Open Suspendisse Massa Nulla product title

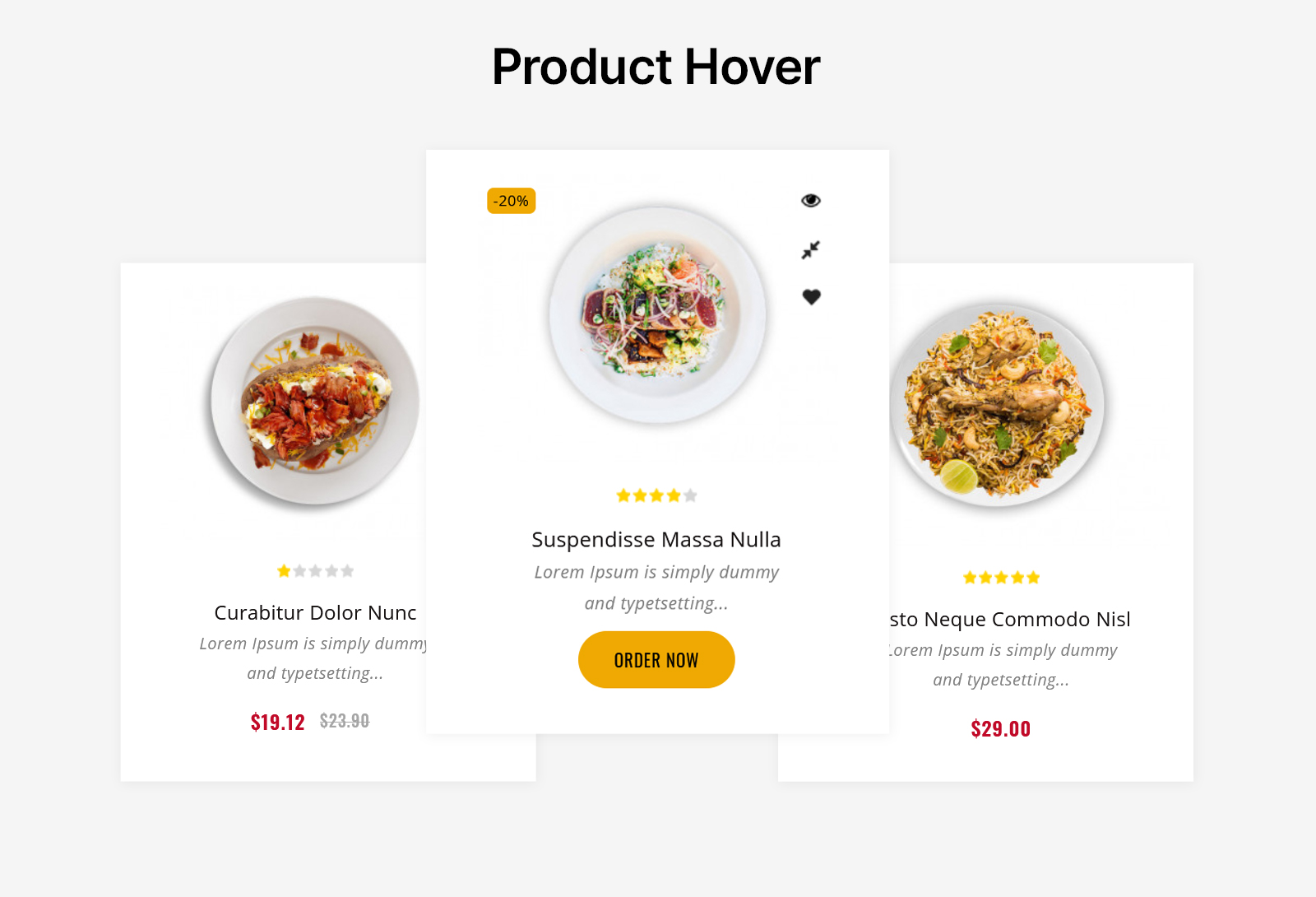tap(656, 540)
